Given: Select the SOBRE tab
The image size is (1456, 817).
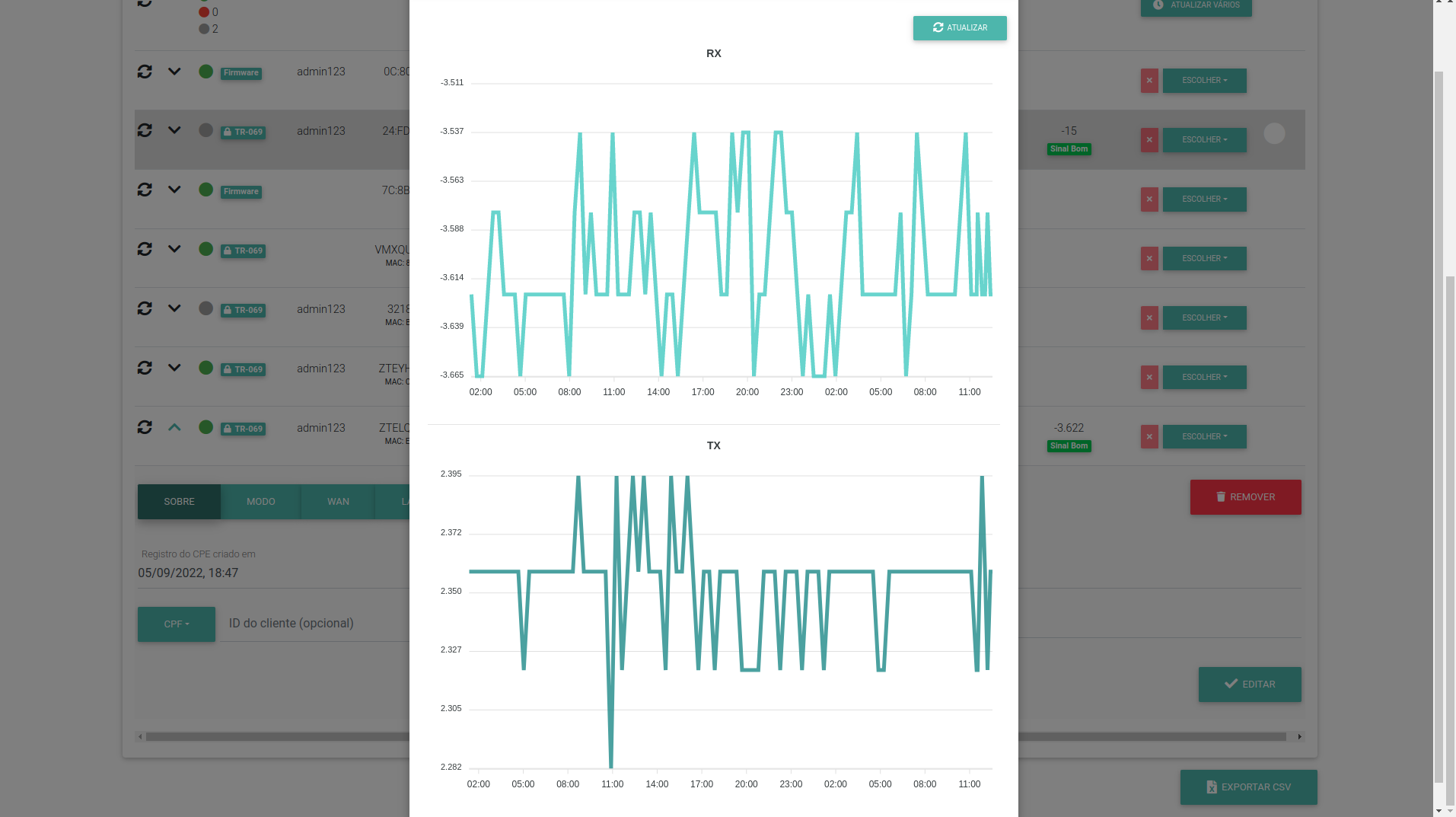Looking at the screenshot, I should [179, 502].
